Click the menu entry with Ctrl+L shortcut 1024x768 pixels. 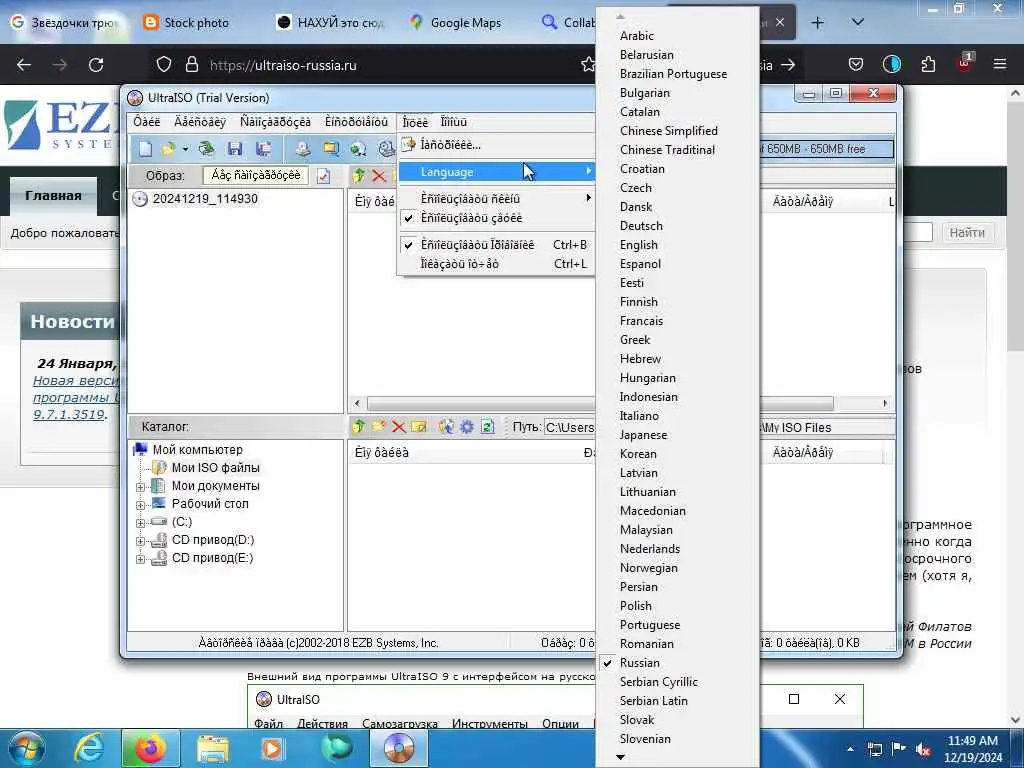click(x=496, y=264)
